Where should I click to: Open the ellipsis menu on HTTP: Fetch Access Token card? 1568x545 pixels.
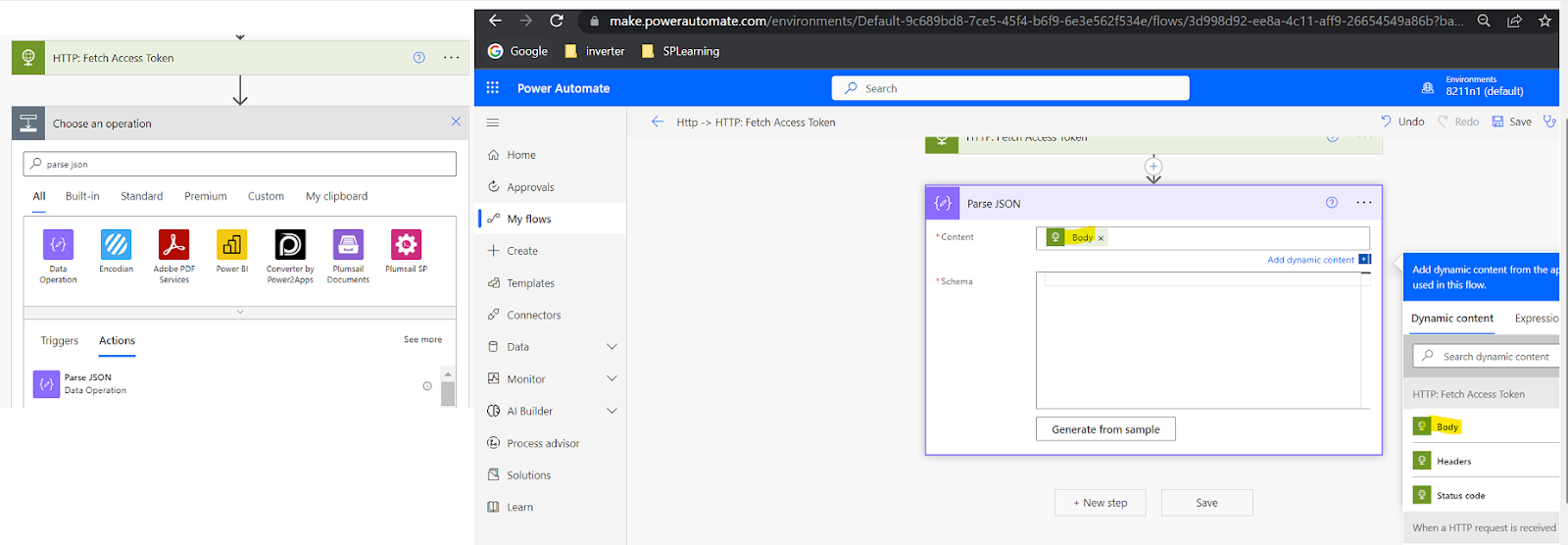pyautogui.click(x=451, y=58)
